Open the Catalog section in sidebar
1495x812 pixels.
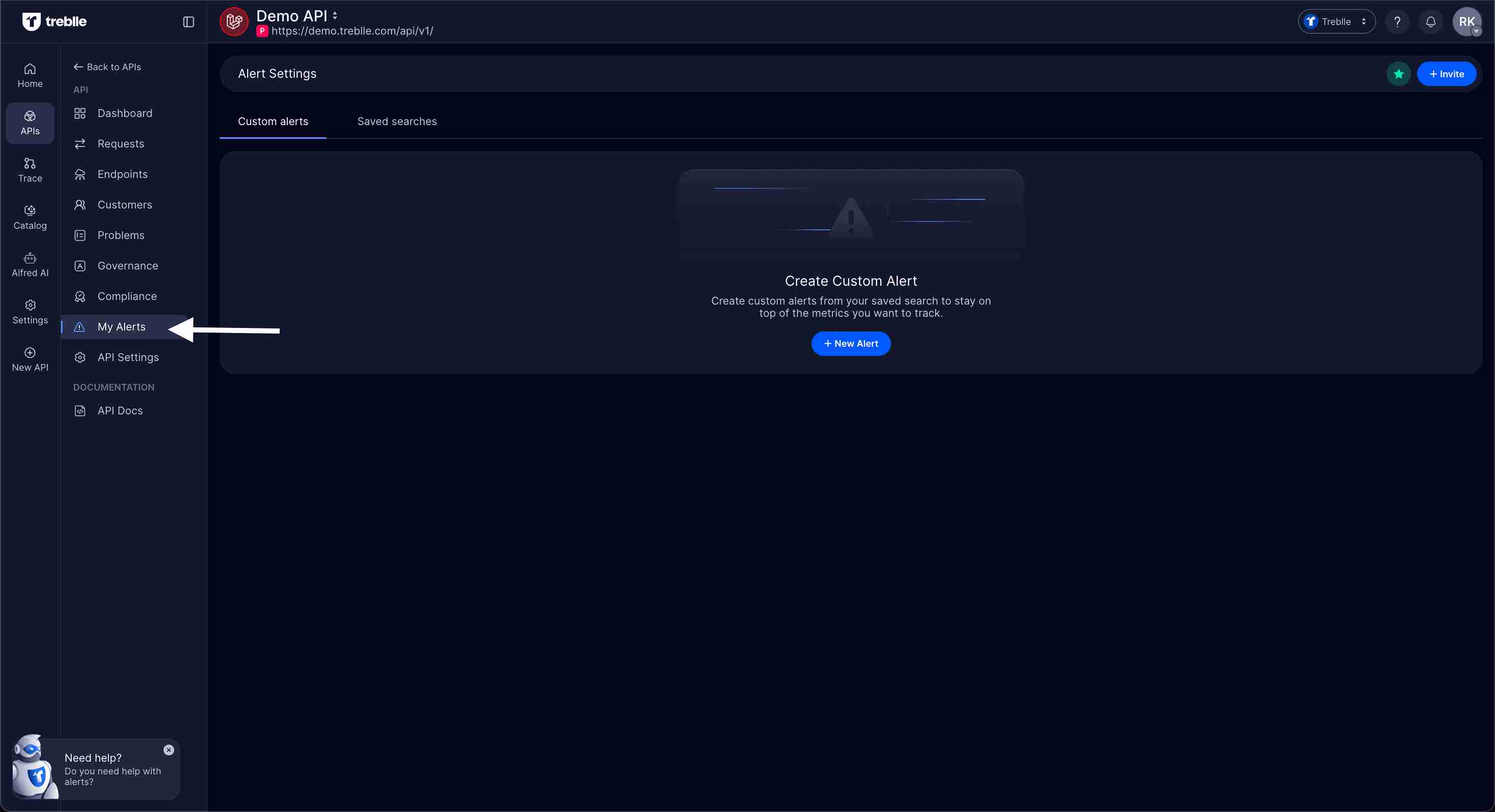click(29, 217)
